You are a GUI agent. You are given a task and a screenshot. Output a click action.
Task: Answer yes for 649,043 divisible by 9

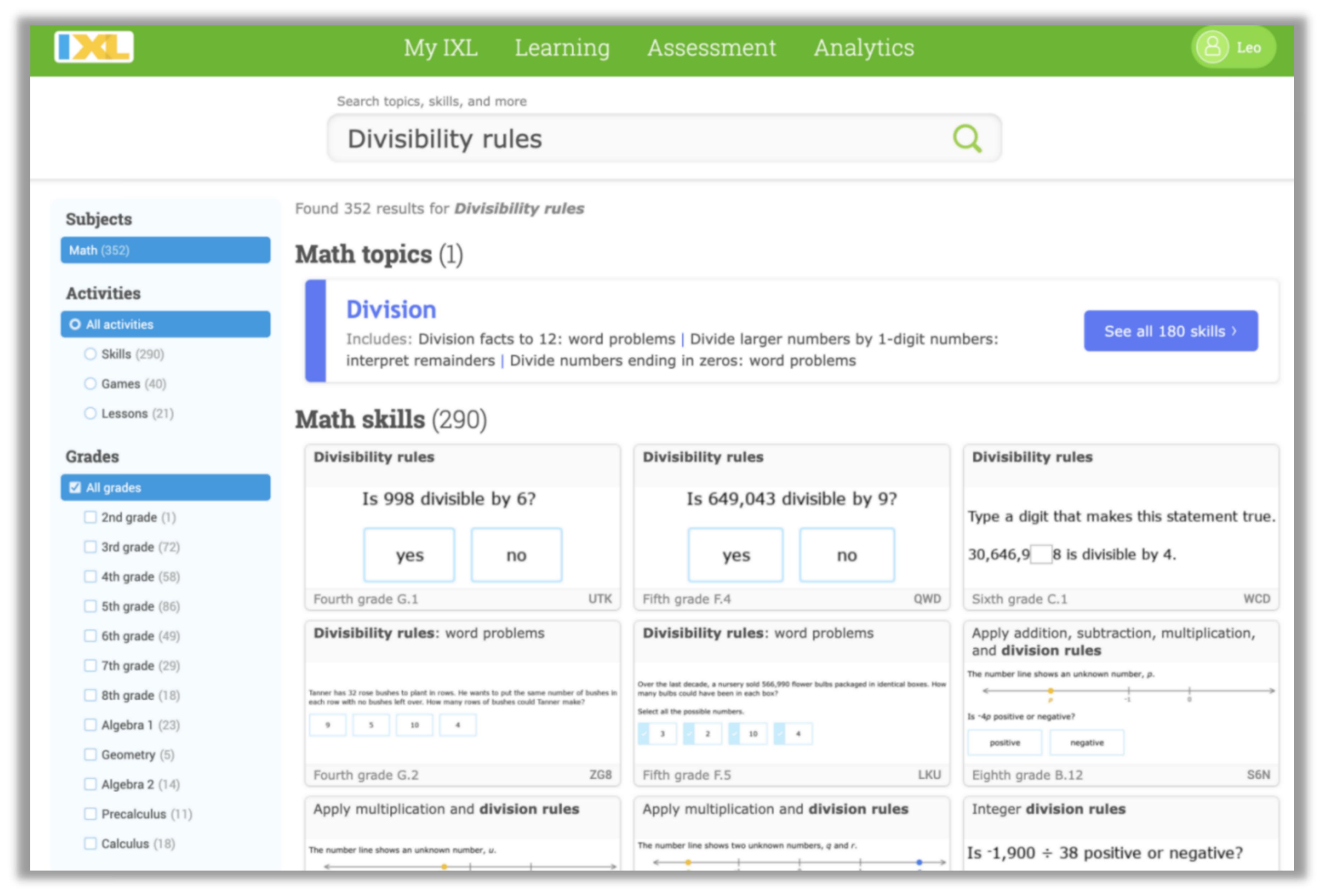[x=735, y=554]
